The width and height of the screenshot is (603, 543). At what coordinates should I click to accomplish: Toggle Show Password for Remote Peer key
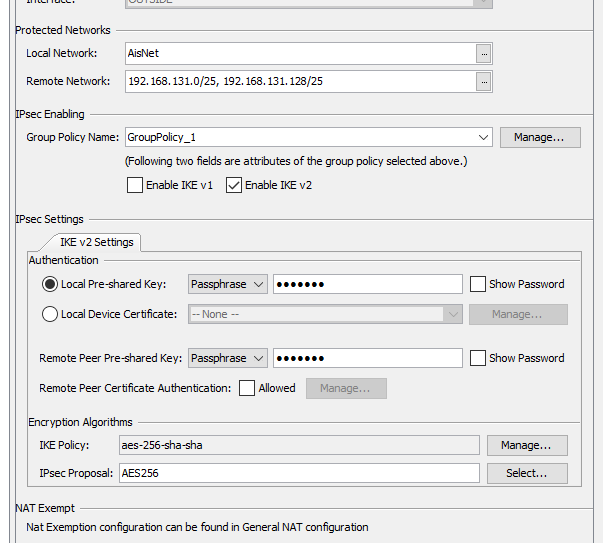point(478,358)
